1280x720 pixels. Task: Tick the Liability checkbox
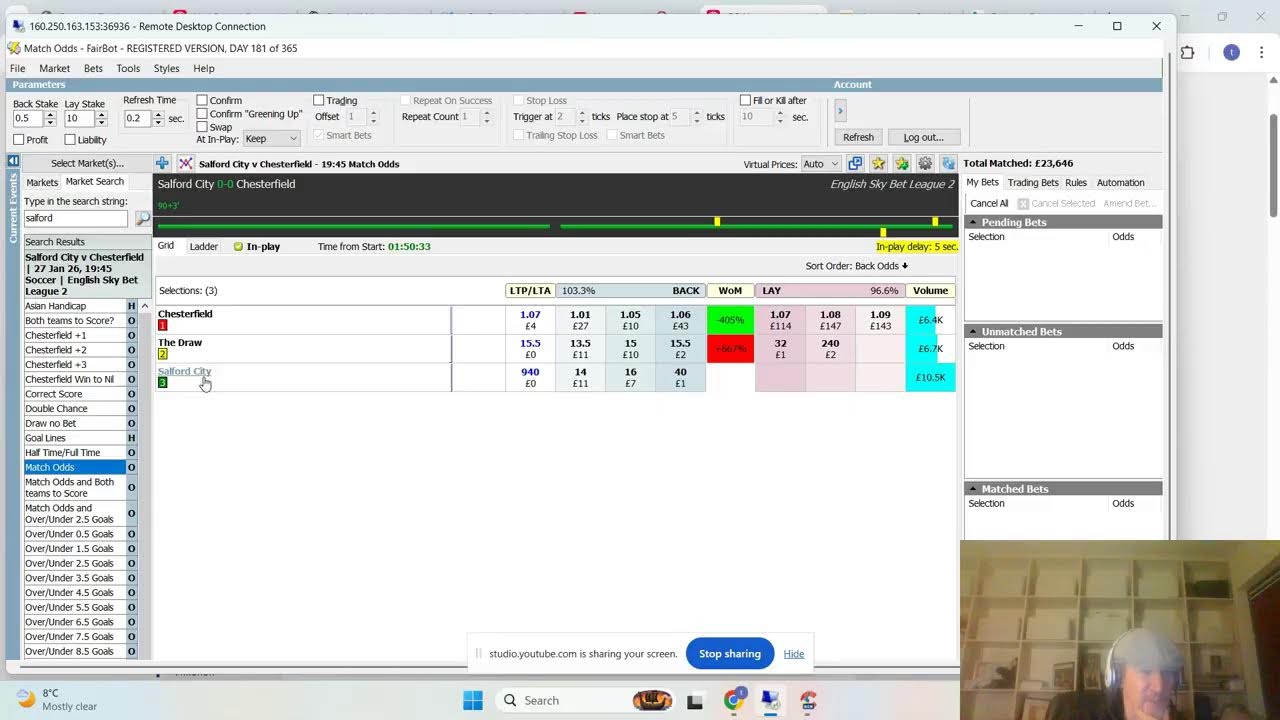tap(70, 140)
